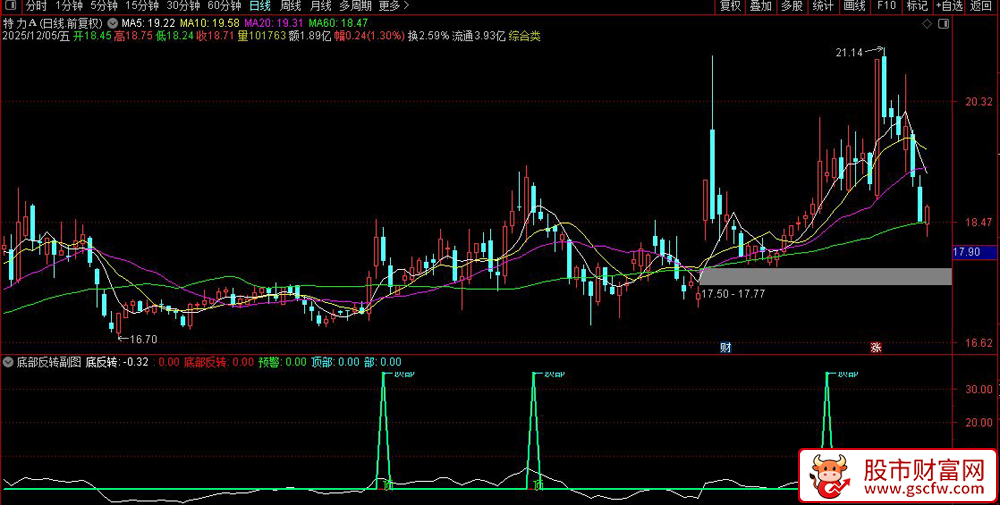This screenshot has width=1000, height=505.
Task: Toggle the 复权 price adjustment option
Action: (x=730, y=6)
